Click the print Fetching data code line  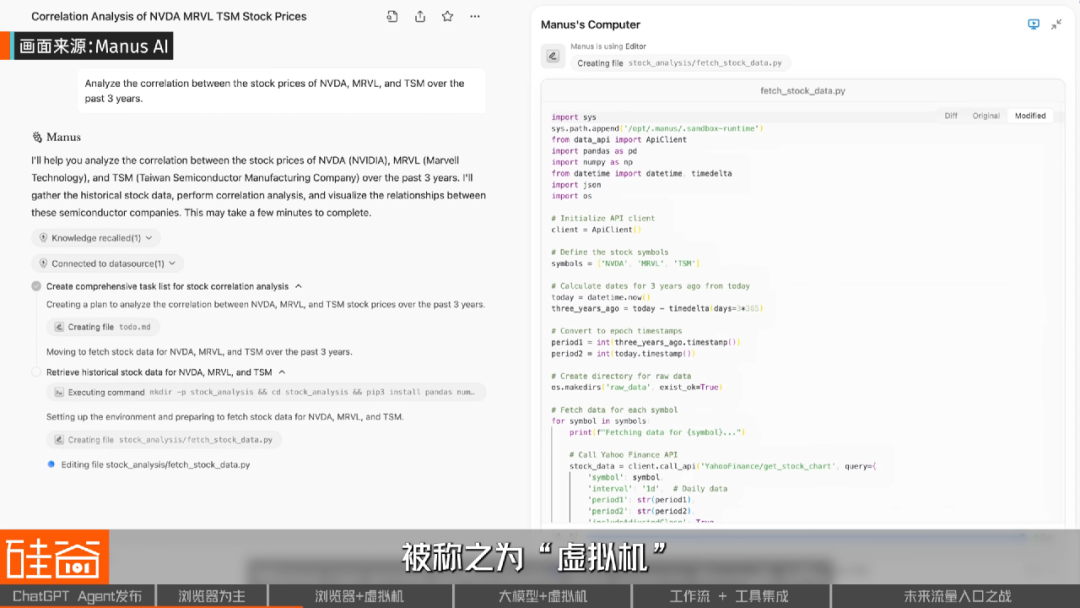tap(657, 432)
